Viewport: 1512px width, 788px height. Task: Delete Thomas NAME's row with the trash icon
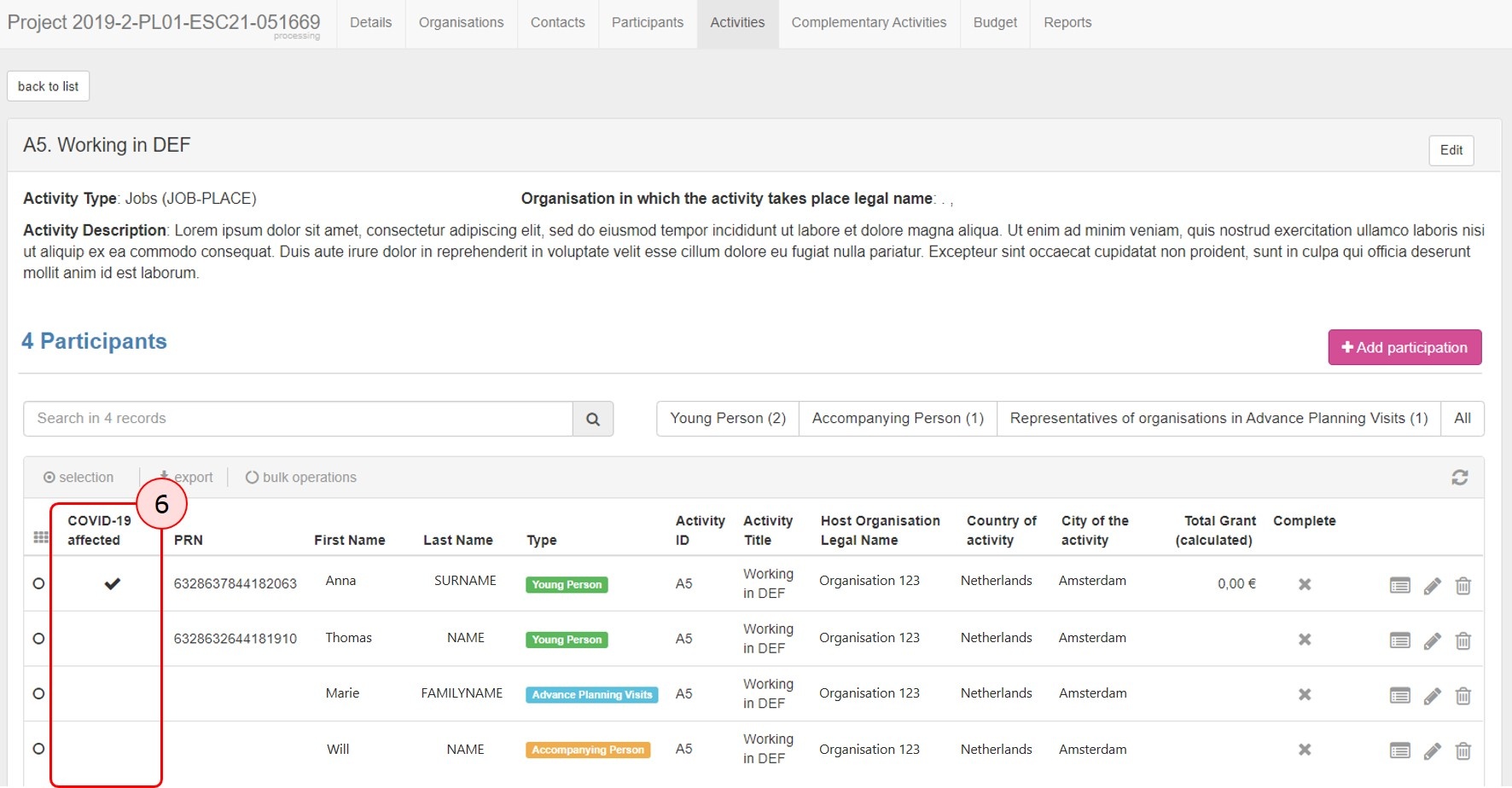[1463, 640]
